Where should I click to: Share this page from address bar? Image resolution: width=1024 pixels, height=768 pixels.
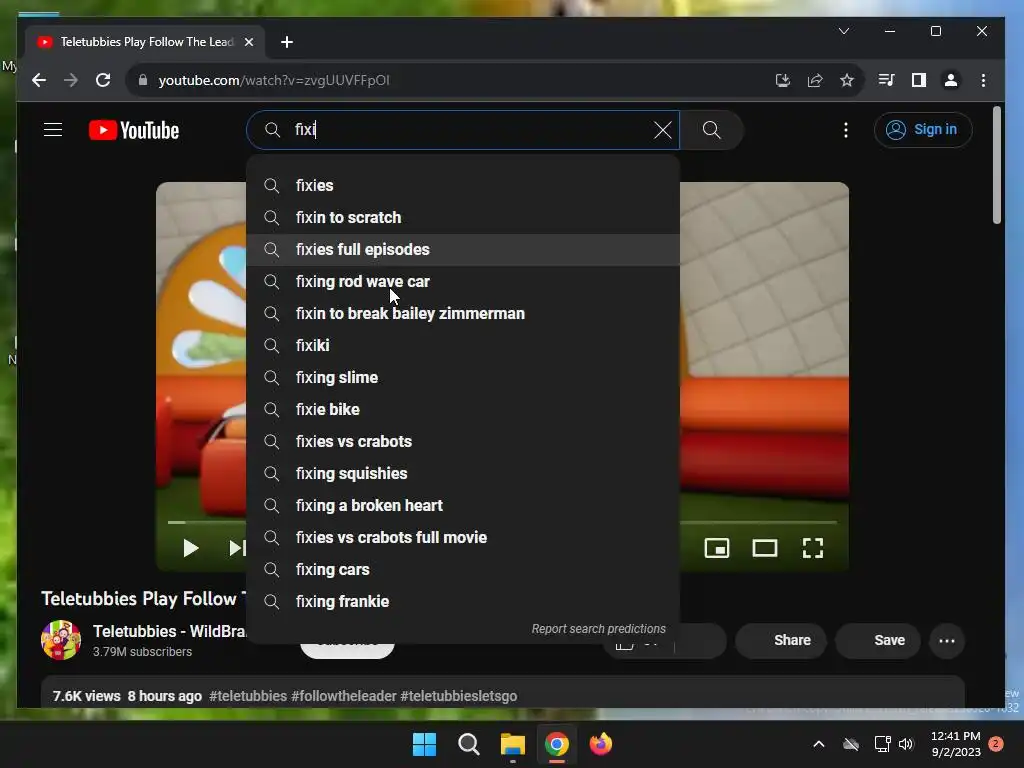[x=814, y=80]
